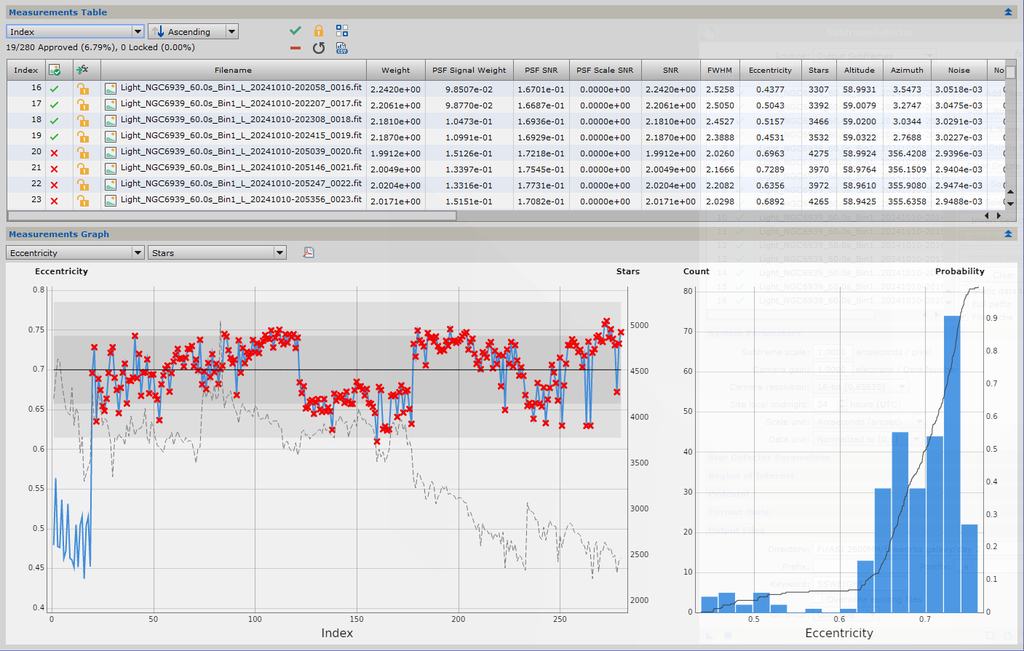Open the Stars secondary axis dropdown
Viewport: 1024px width, 651px height.
(x=217, y=253)
